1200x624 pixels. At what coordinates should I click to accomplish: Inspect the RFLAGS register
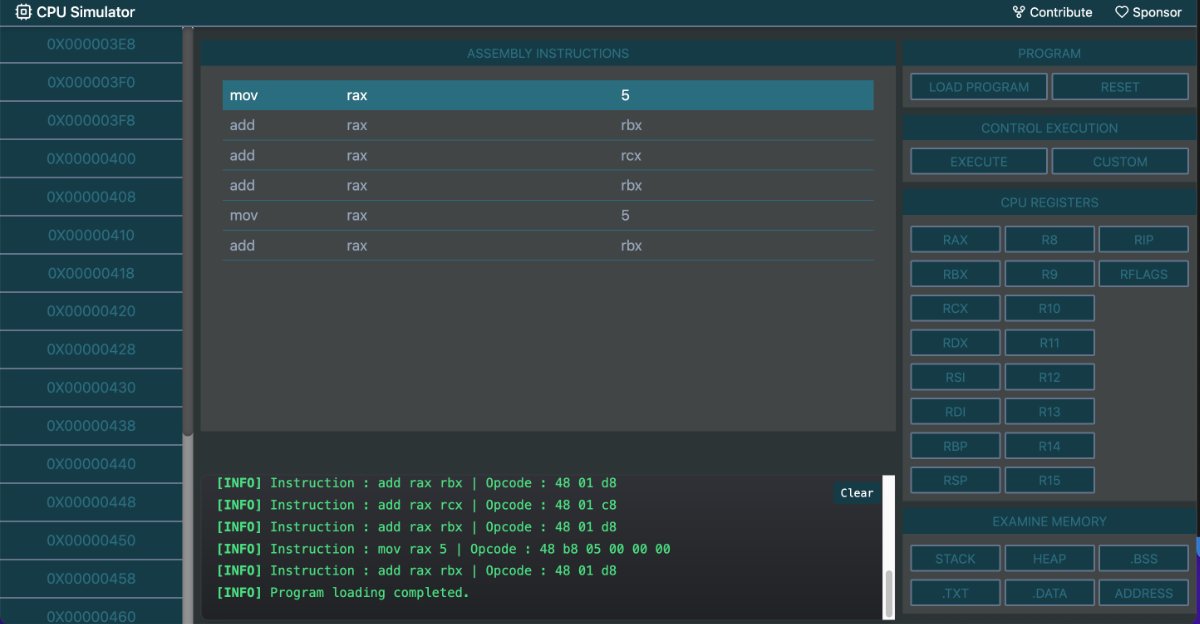(x=1143, y=274)
